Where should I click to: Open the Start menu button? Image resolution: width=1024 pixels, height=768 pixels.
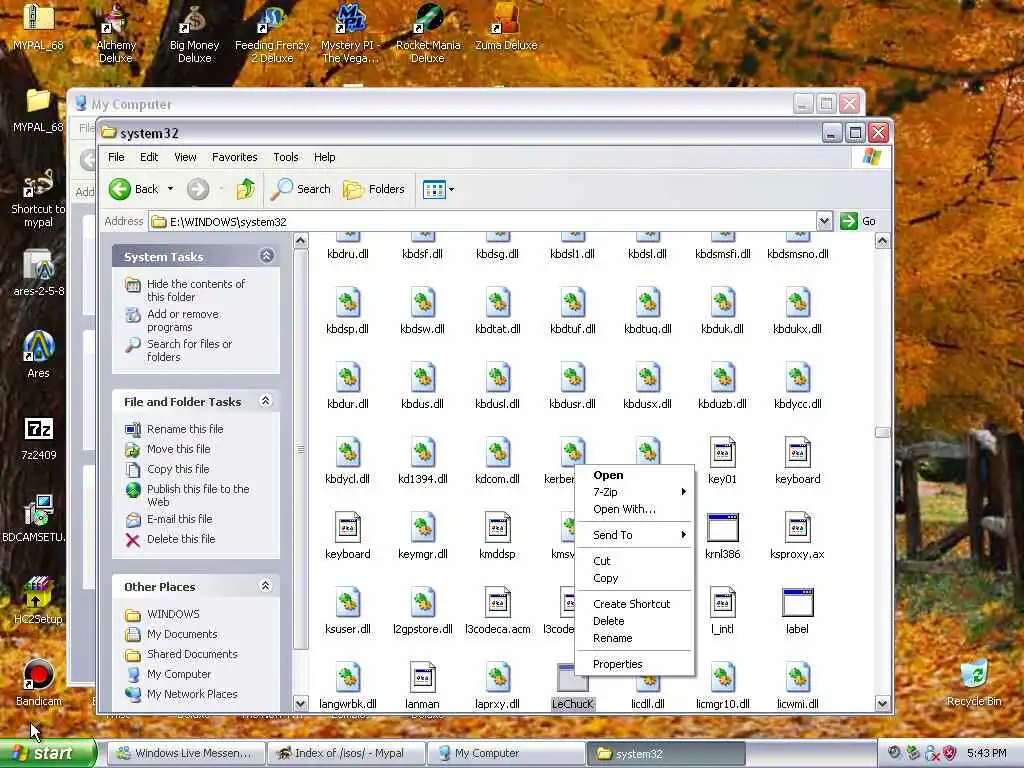tap(48, 753)
